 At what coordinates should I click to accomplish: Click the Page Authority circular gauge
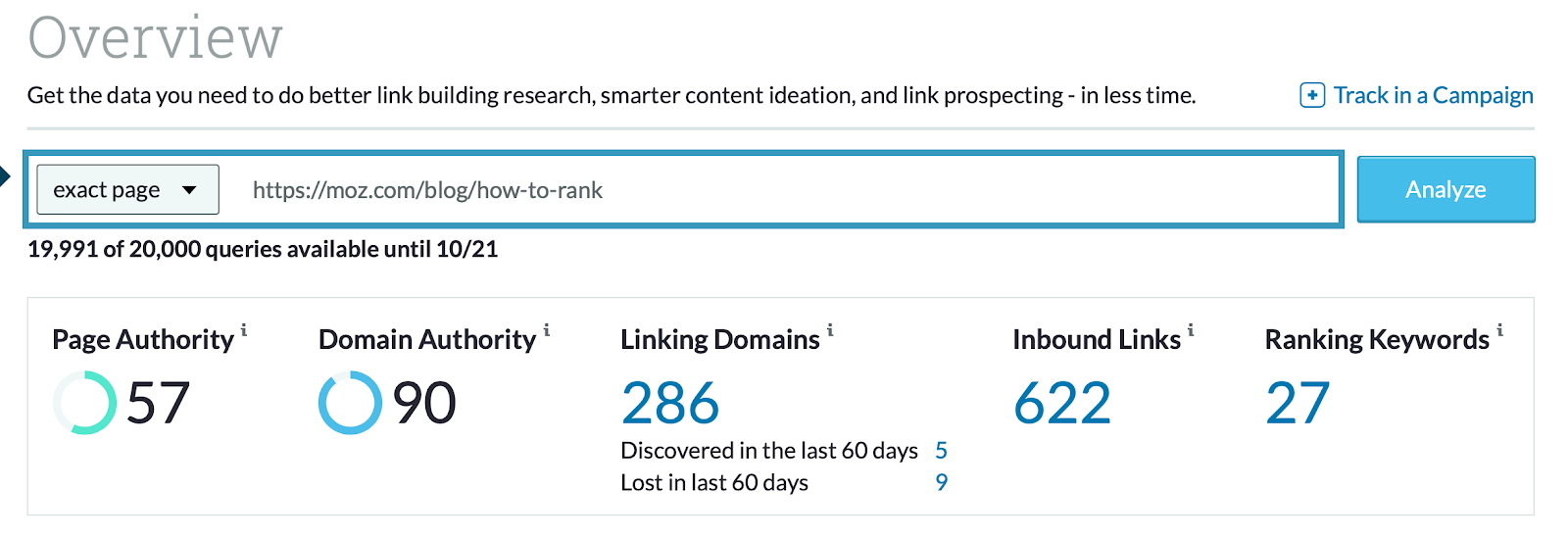pos(84,403)
